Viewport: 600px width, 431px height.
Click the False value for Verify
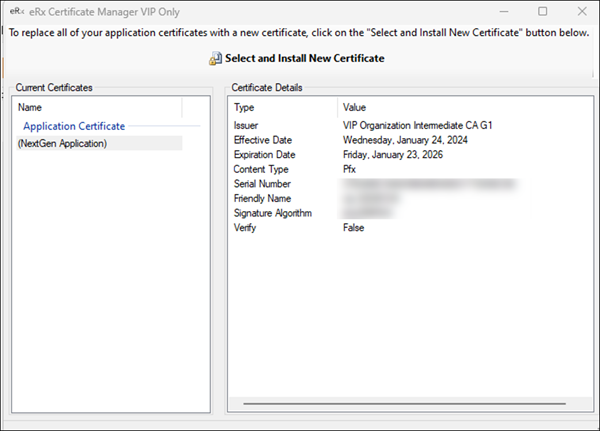point(354,228)
